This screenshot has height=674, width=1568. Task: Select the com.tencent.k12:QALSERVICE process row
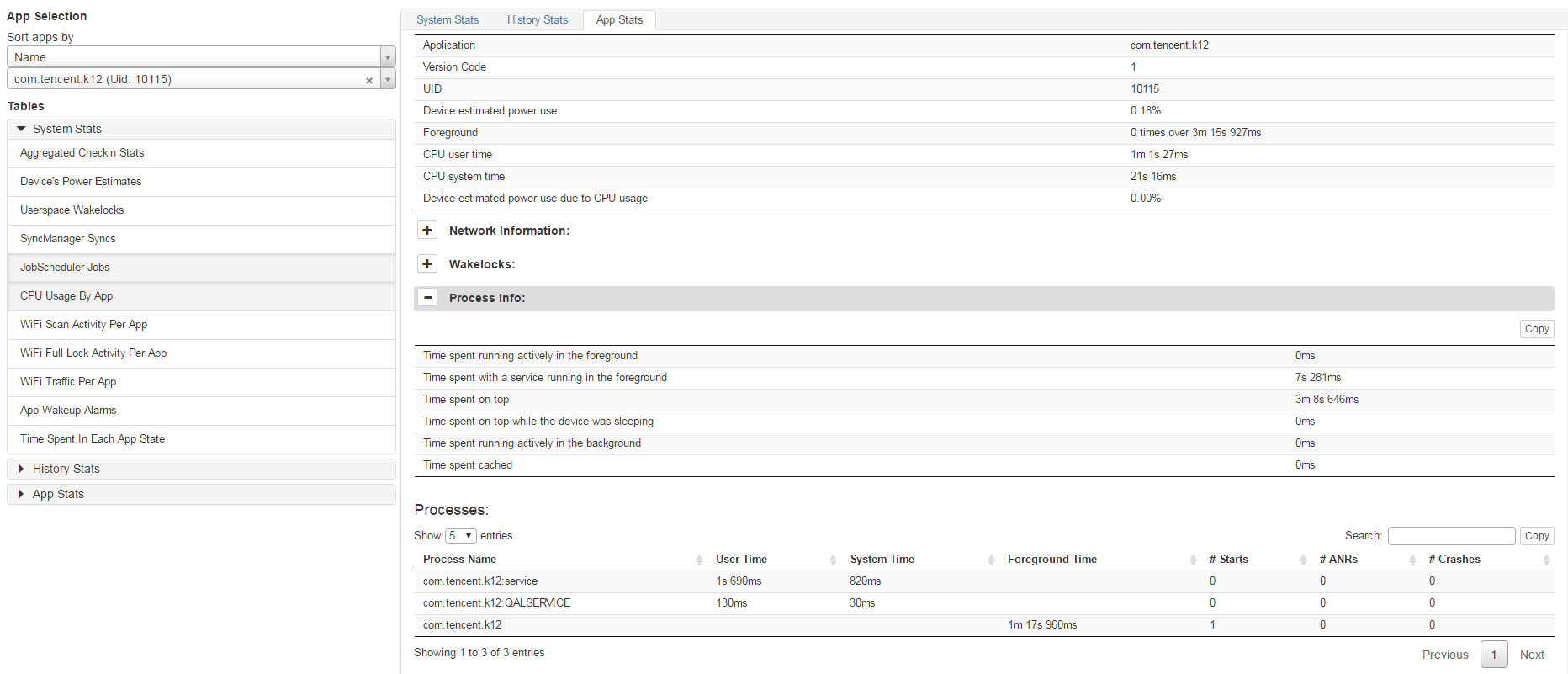coord(984,603)
